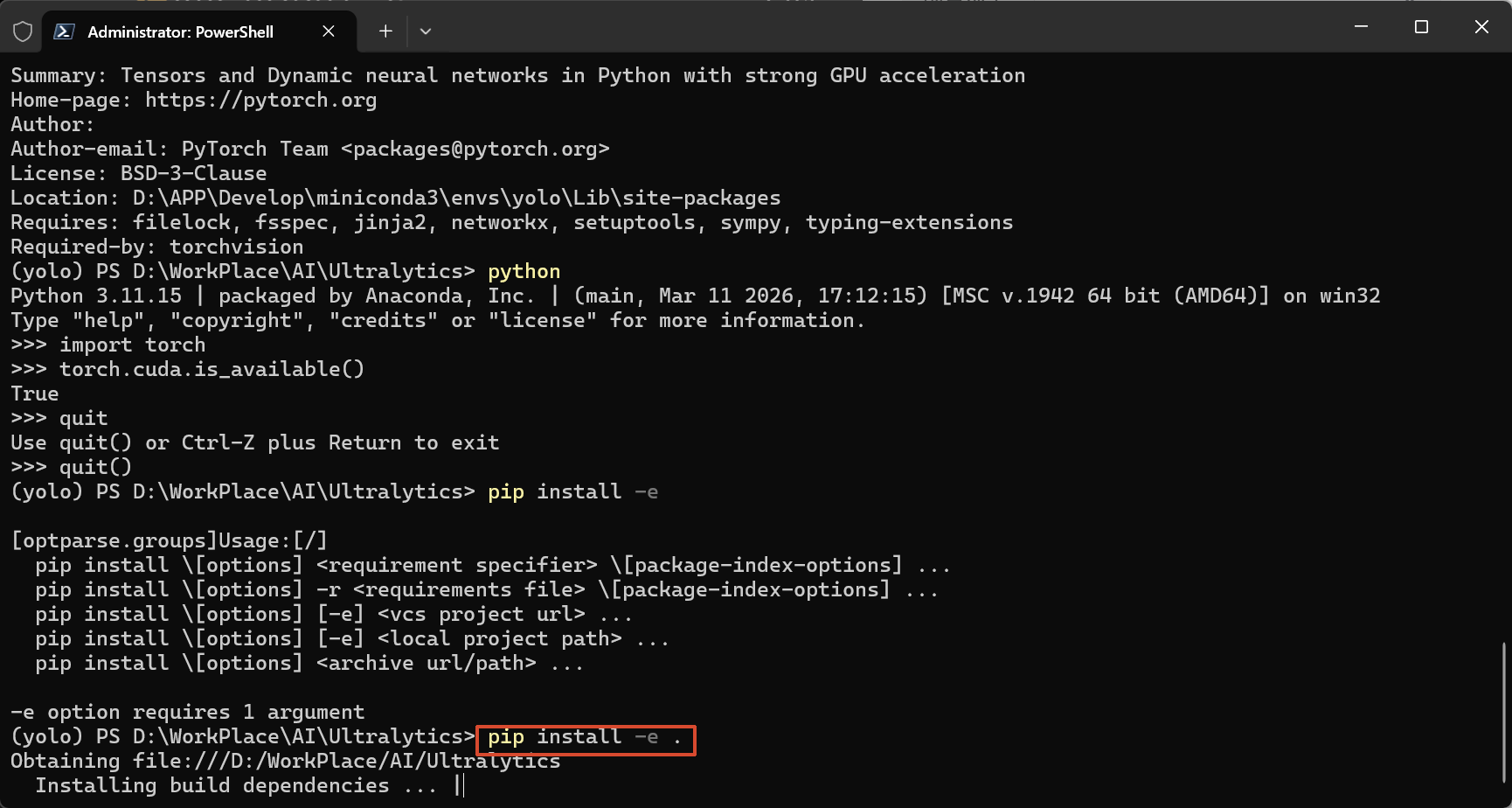Click the packages@pytorch.org email address
1512x808 pixels.
click(x=475, y=150)
